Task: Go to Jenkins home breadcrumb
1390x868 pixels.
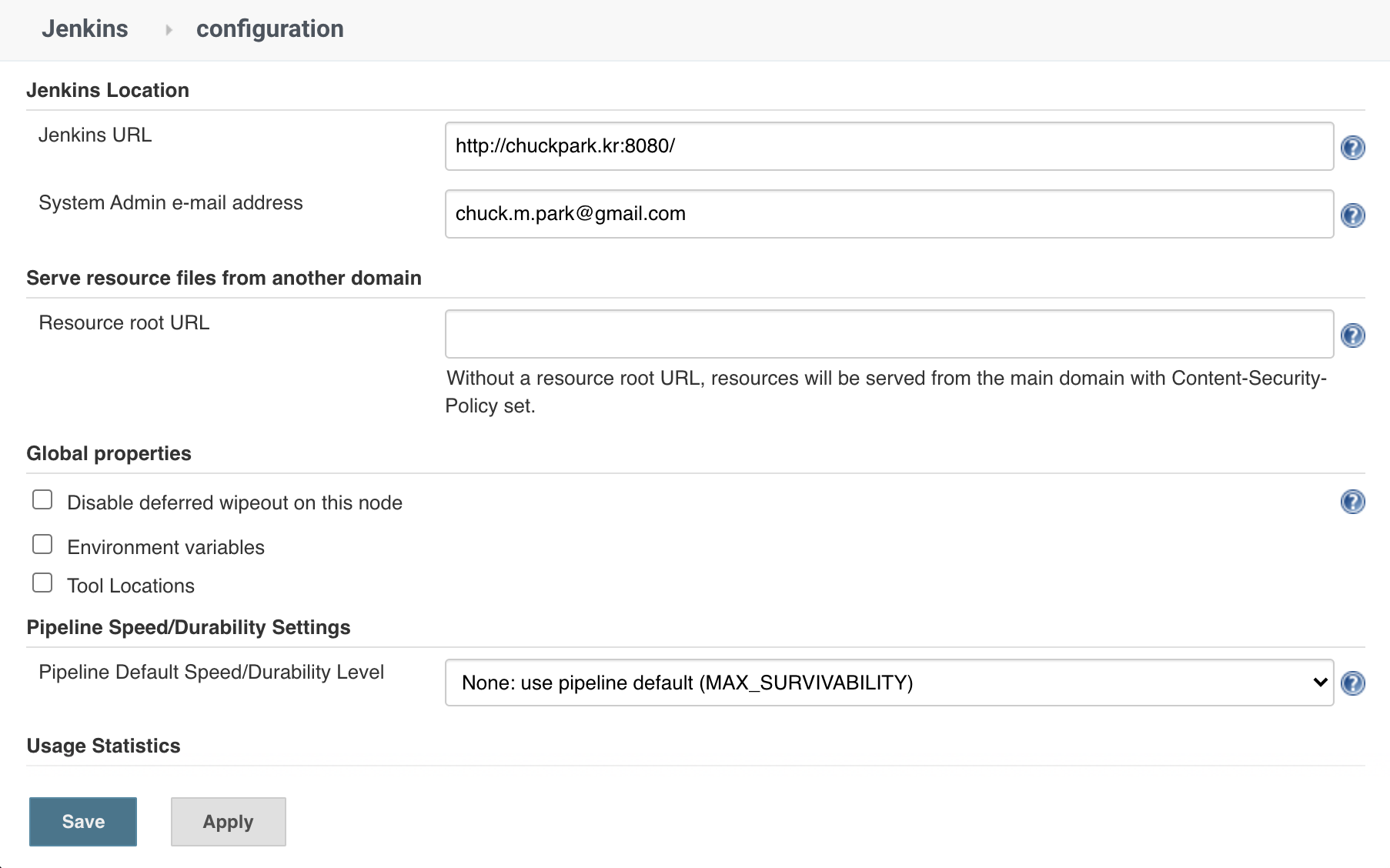Action: (x=85, y=28)
